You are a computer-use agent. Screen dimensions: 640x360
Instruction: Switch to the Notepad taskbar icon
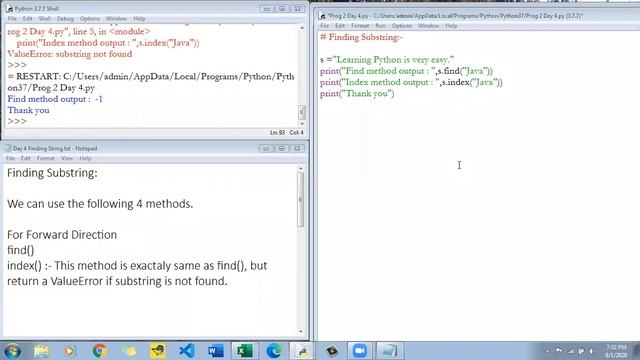tap(389, 351)
